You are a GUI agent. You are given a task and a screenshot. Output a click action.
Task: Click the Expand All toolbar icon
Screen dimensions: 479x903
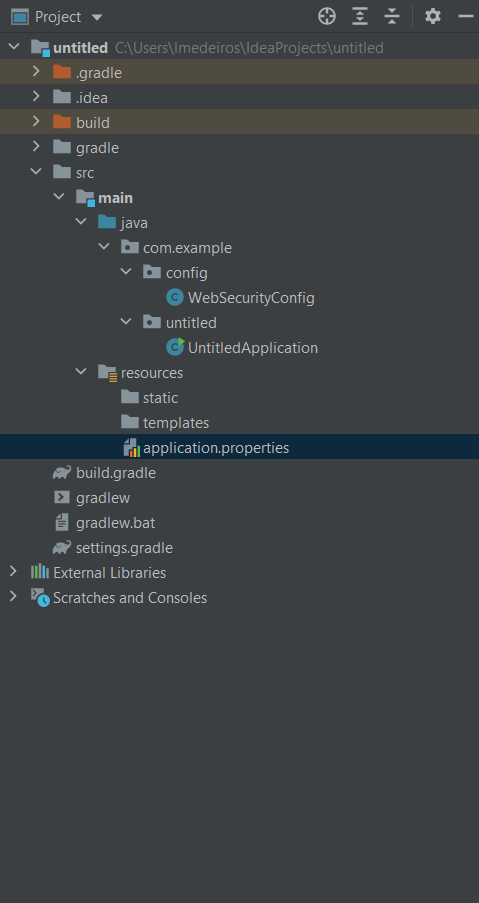(360, 17)
